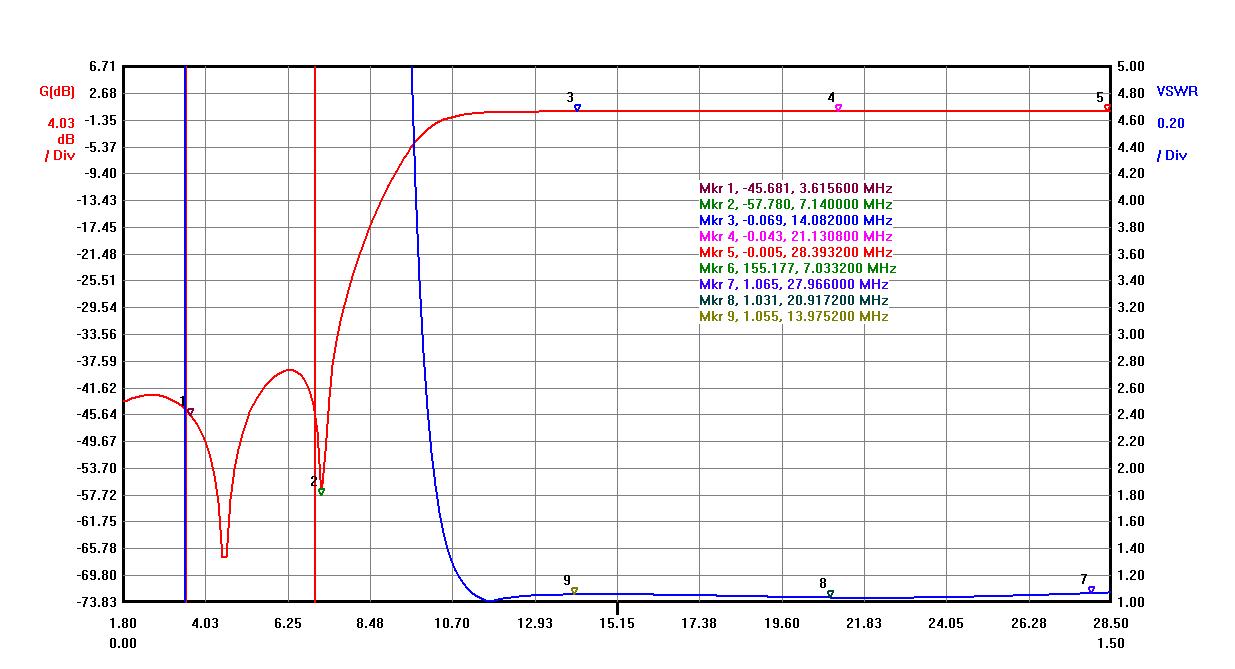Click the Mkr 6 legend entry showing 155.177
1235x669 pixels.
click(x=797, y=268)
